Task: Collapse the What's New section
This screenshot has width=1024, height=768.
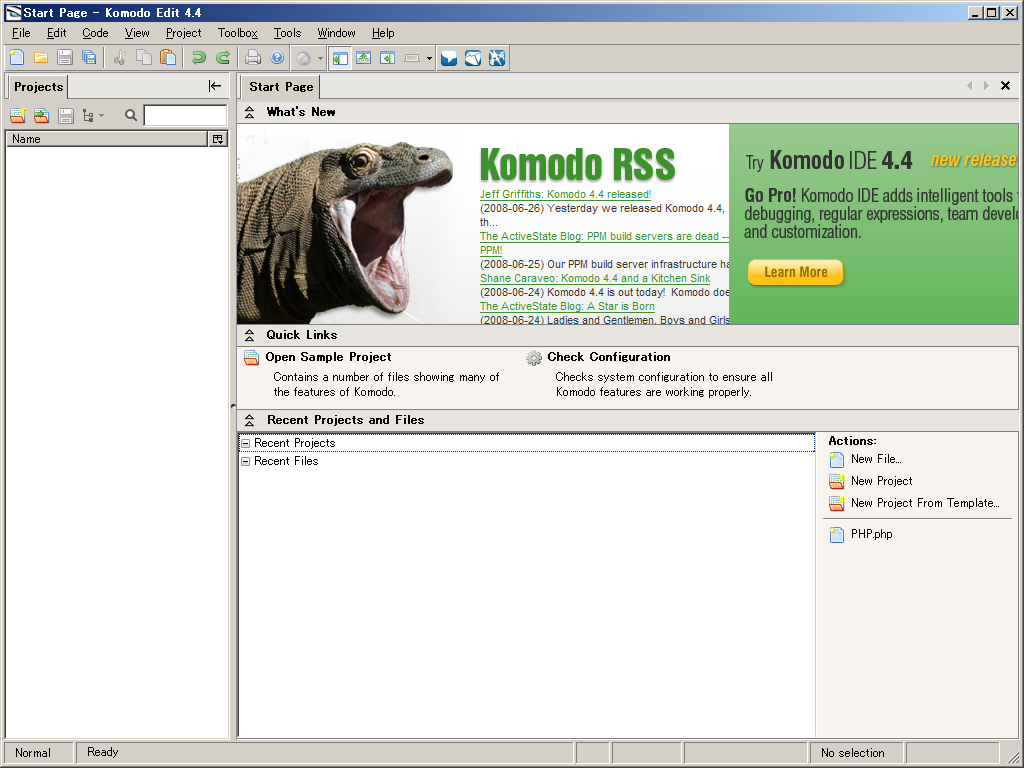Action: click(x=249, y=112)
